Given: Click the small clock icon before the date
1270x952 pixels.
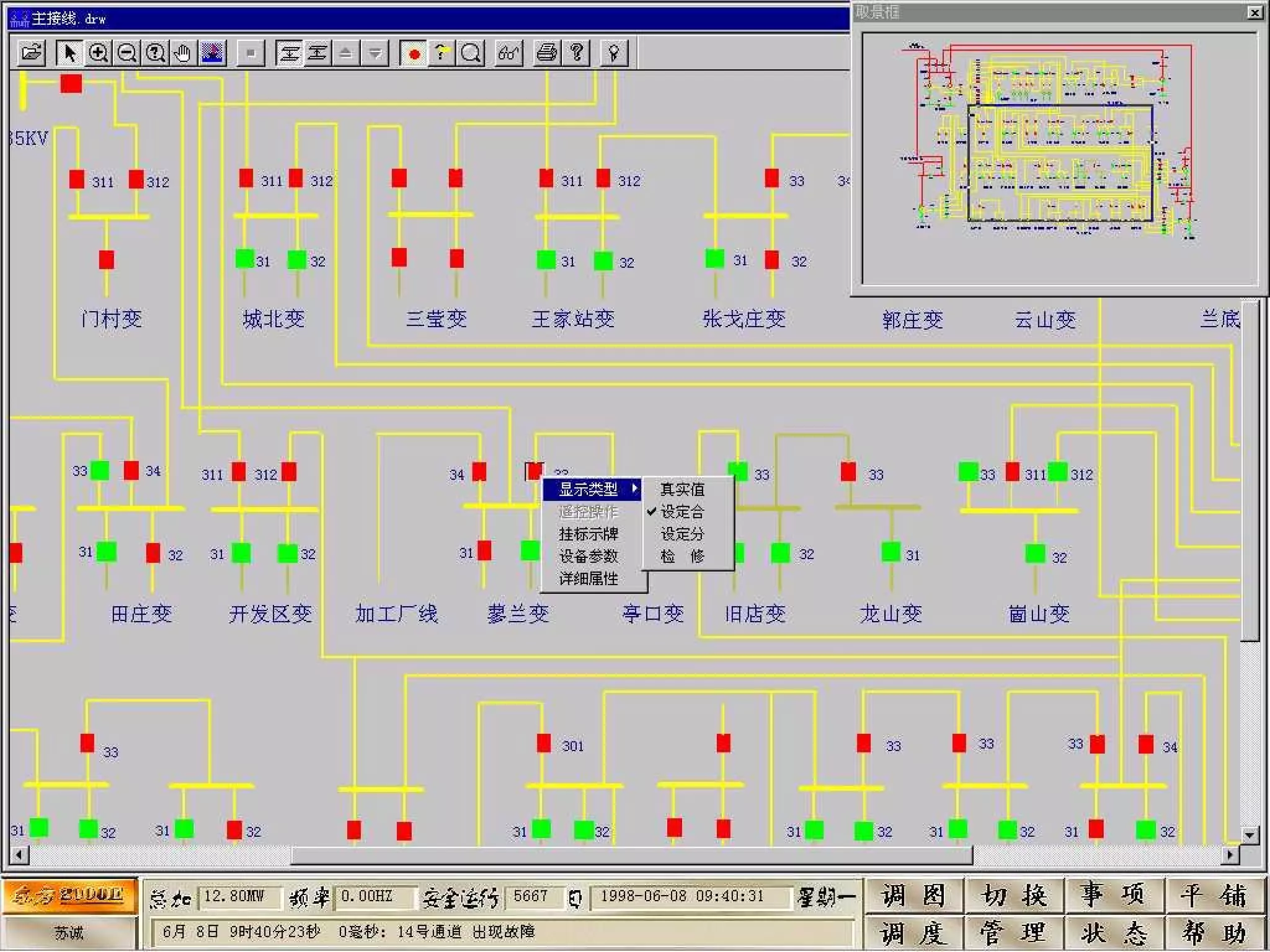Looking at the screenshot, I should pos(575,898).
